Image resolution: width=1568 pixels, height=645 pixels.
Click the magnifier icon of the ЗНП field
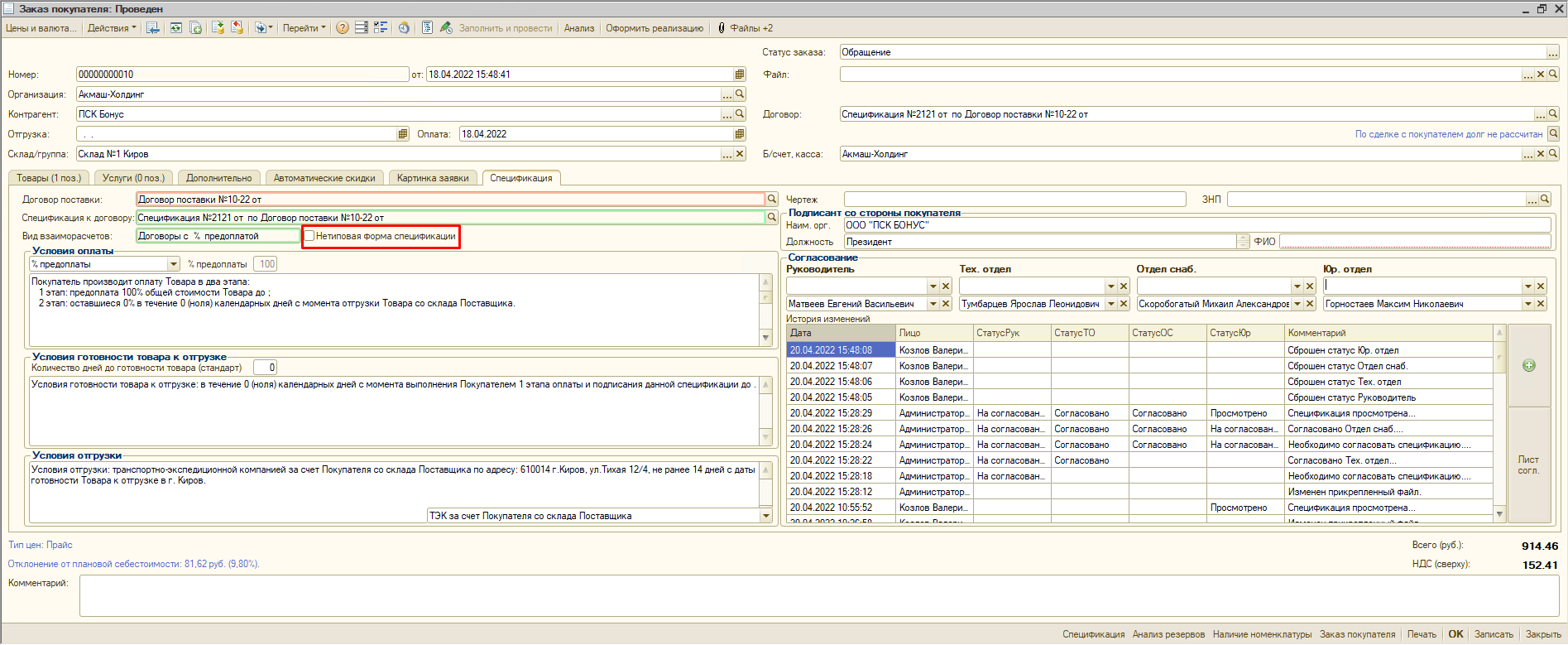pyautogui.click(x=1545, y=200)
